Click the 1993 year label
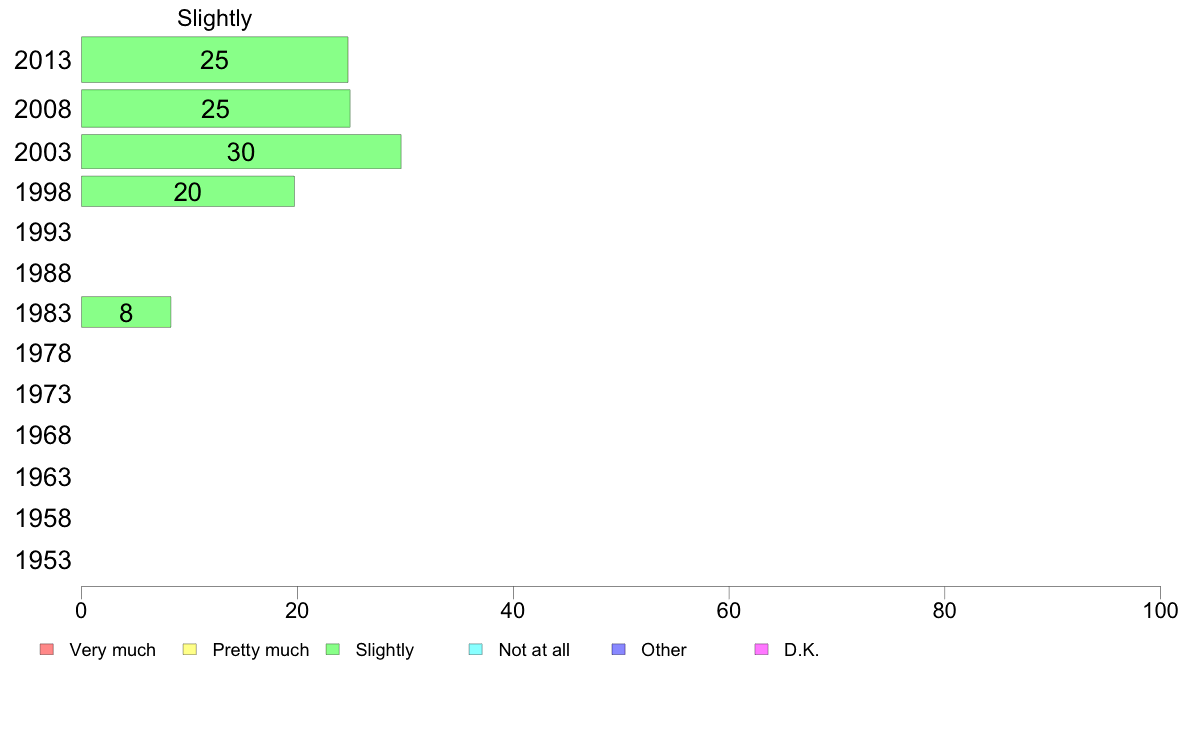 (43, 232)
